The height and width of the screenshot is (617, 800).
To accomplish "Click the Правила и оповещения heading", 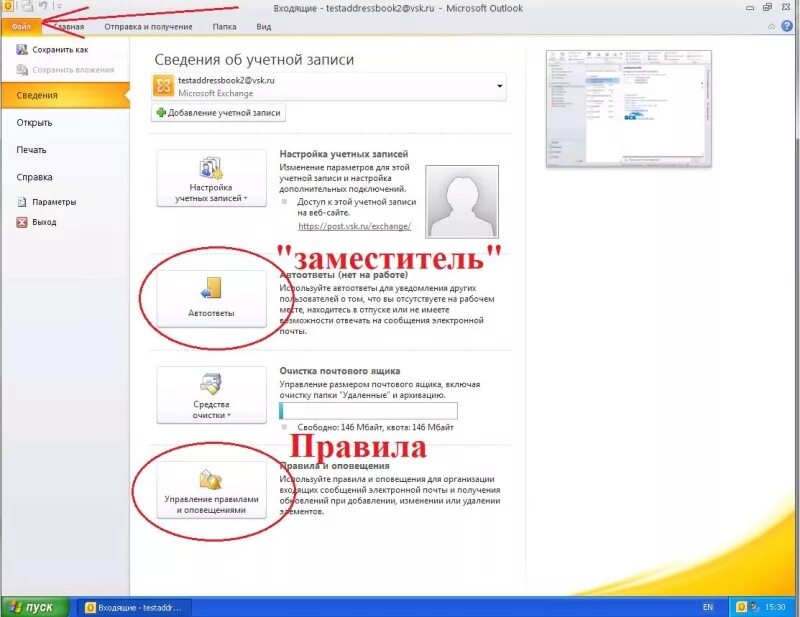I will [x=335, y=466].
